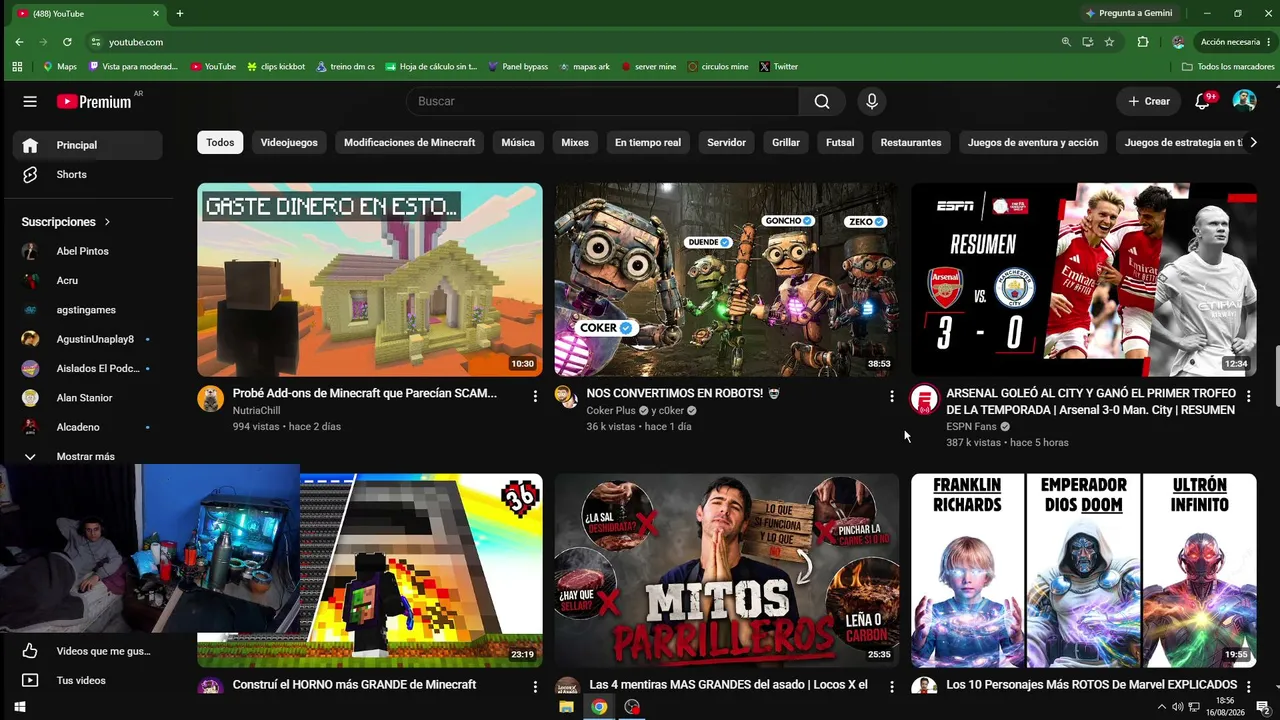The height and width of the screenshot is (720, 1280).
Task: Open the MITOS PARRILLEROS video thumbnail
Action: [727, 570]
